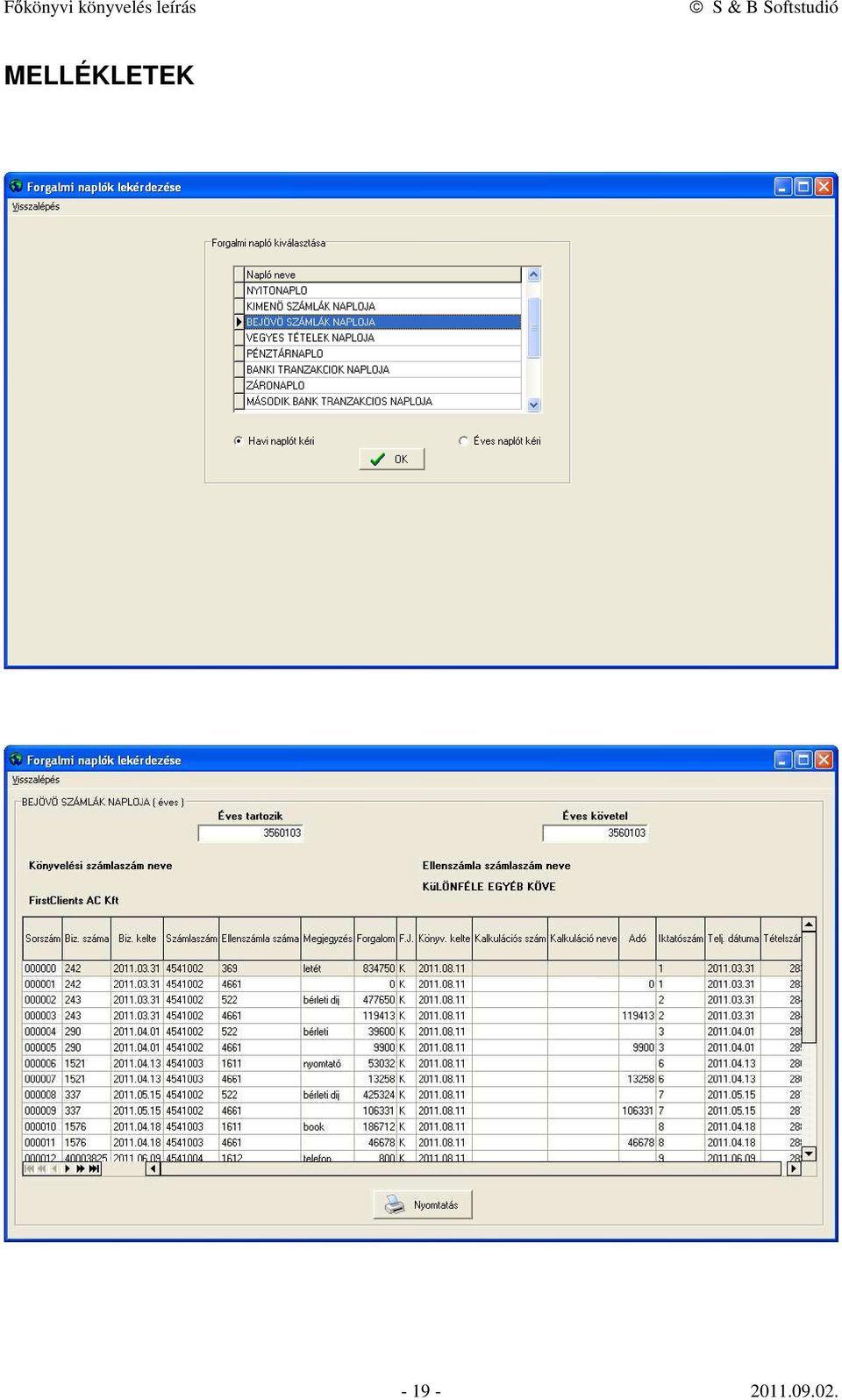
Task: Select PÉNZTÁRNAPLÓ in the journal list
Action: [382, 354]
